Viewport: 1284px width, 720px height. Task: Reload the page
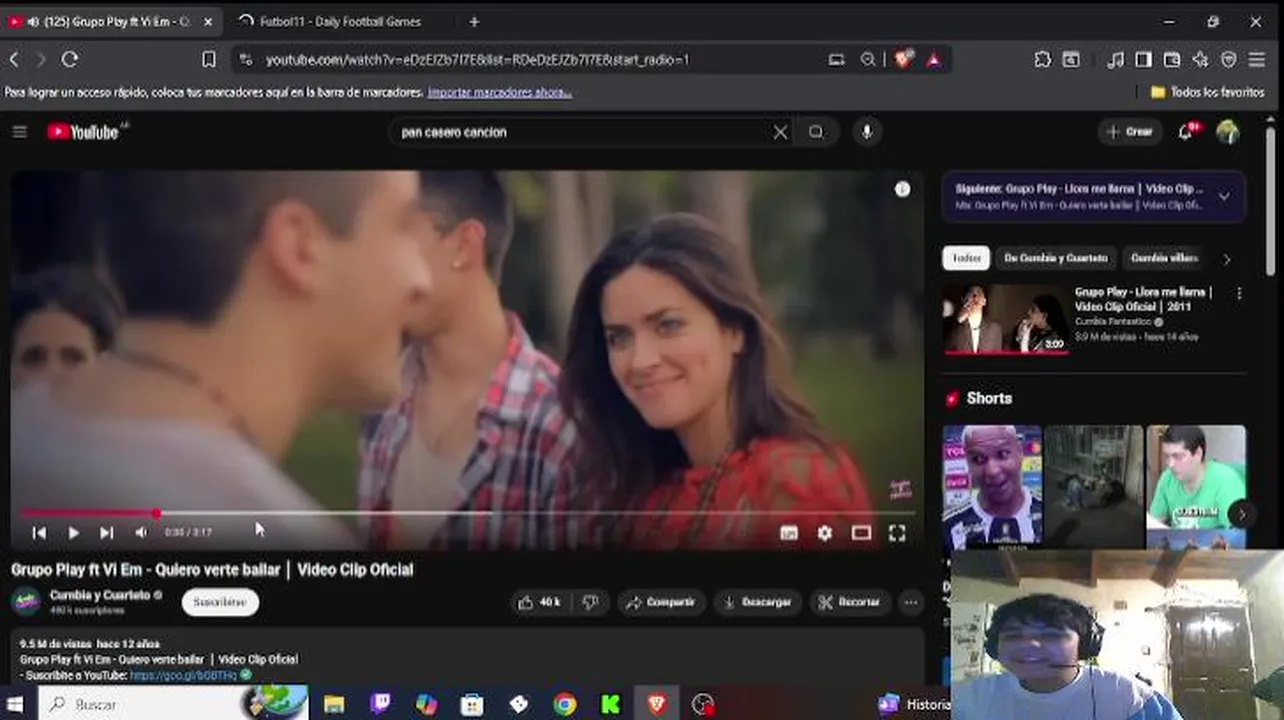[x=69, y=60]
